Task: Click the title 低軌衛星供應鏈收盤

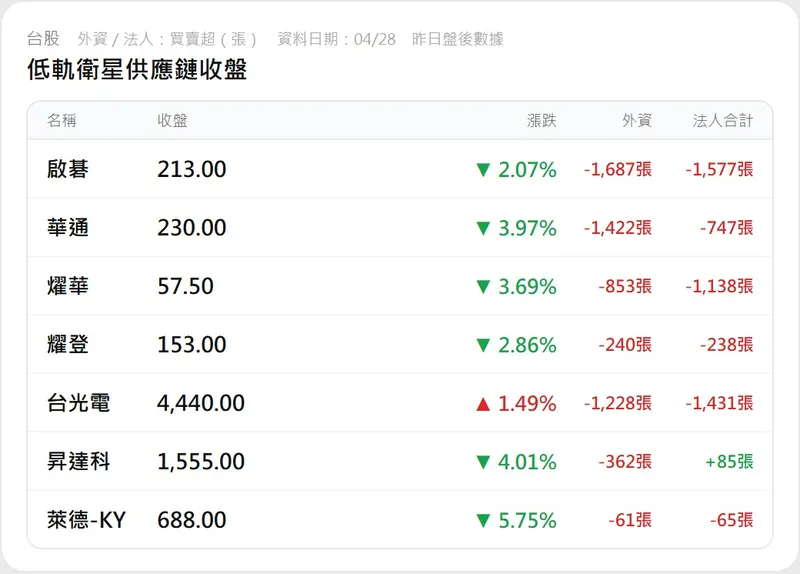Action: coord(137,70)
